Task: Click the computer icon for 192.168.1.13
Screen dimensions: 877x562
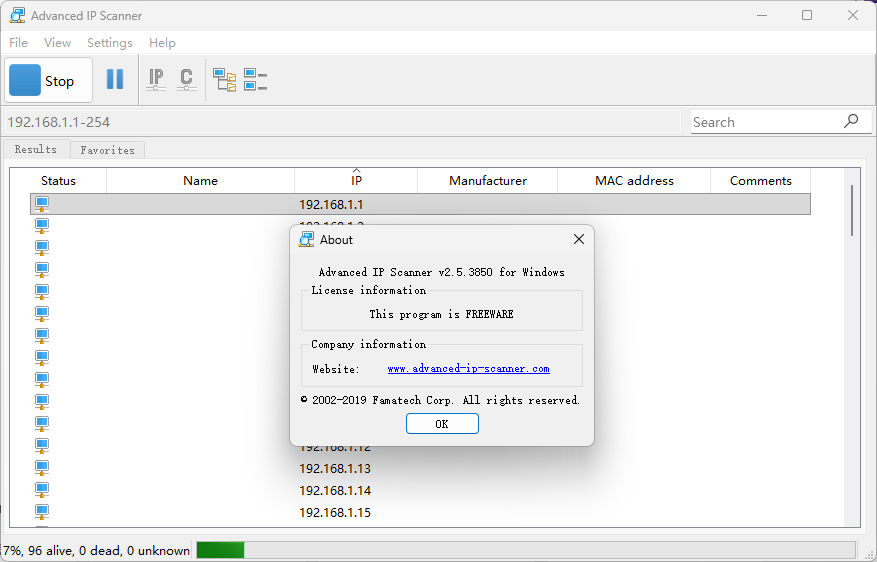Action: [42, 467]
